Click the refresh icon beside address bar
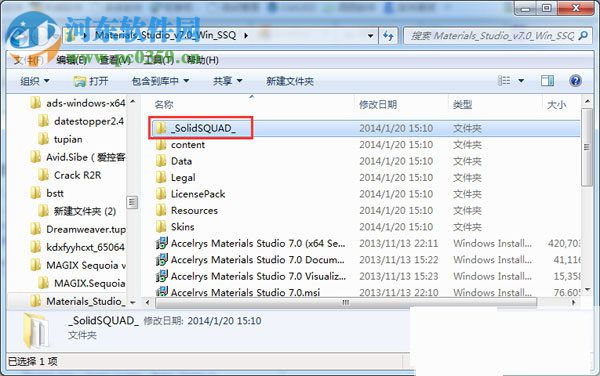The width and height of the screenshot is (600, 376). tap(388, 36)
